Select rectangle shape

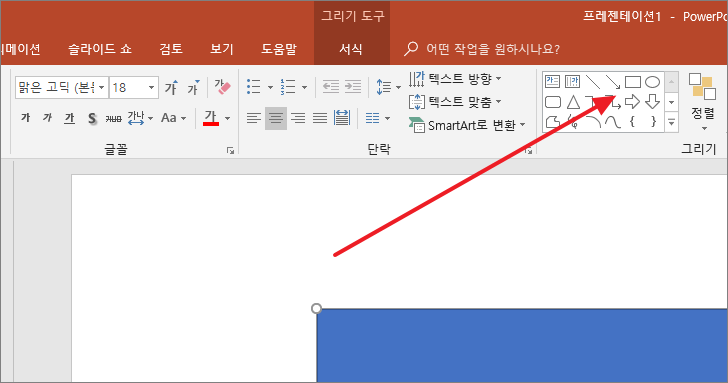(x=633, y=82)
